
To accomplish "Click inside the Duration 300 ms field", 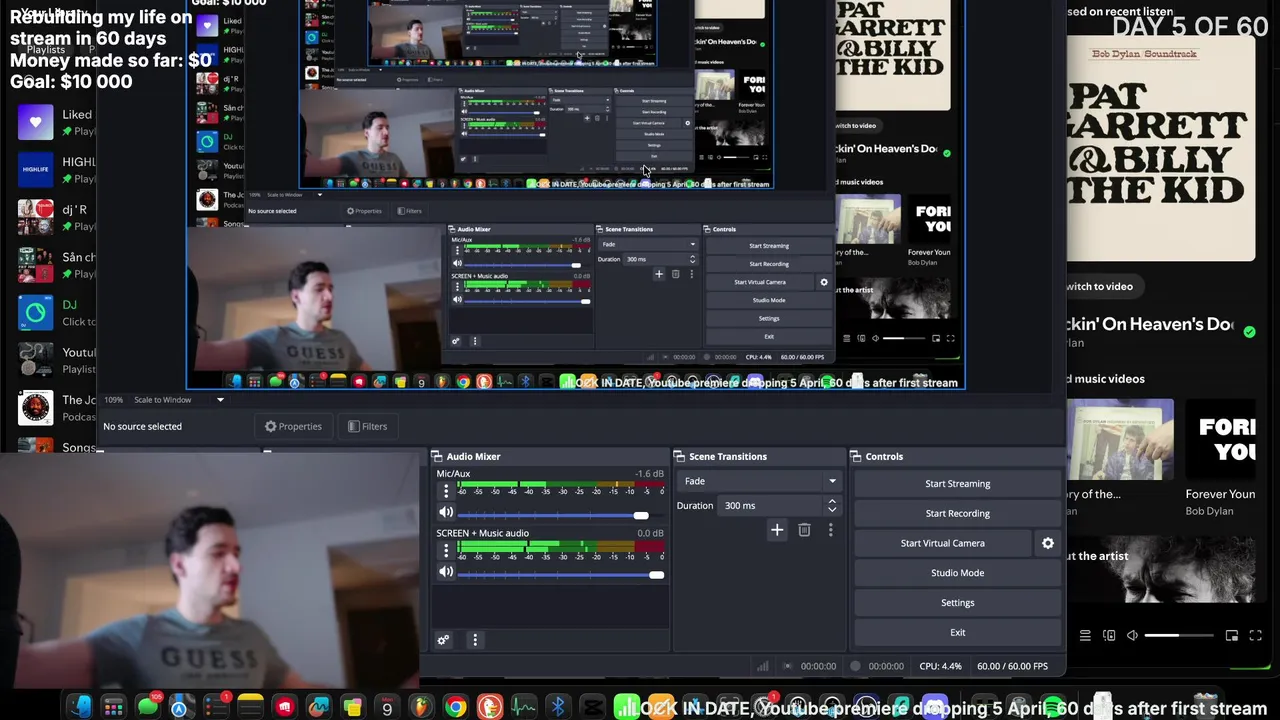I will 770,506.
